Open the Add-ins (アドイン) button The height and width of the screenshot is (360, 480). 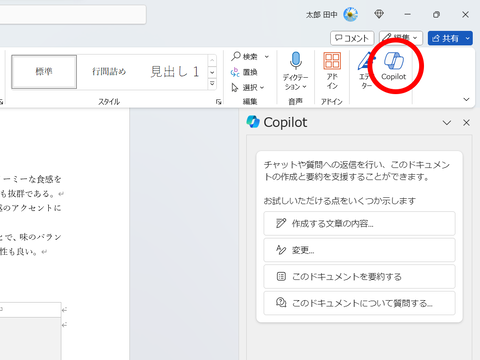pos(332,71)
